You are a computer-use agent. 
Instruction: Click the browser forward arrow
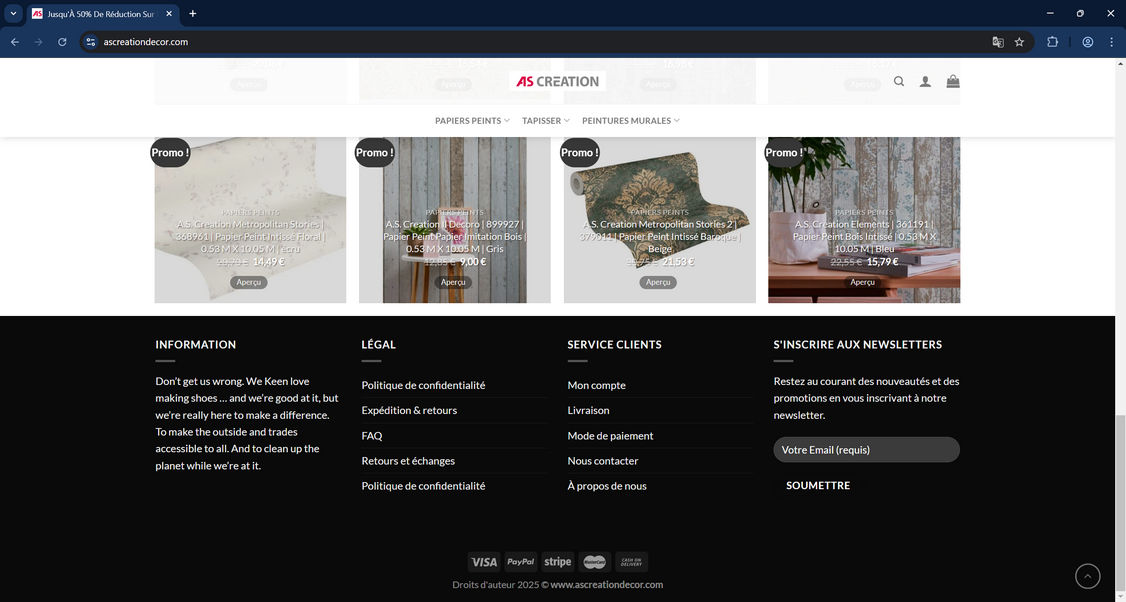(x=39, y=42)
